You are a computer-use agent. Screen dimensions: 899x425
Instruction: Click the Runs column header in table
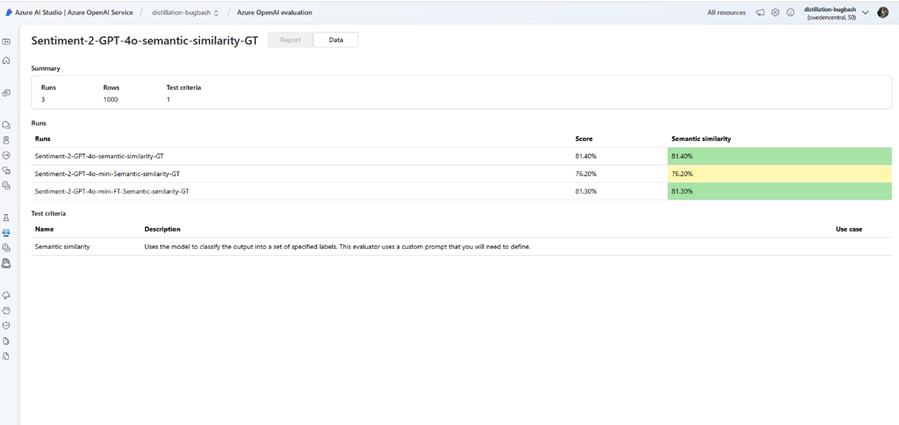pyautogui.click(x=42, y=139)
